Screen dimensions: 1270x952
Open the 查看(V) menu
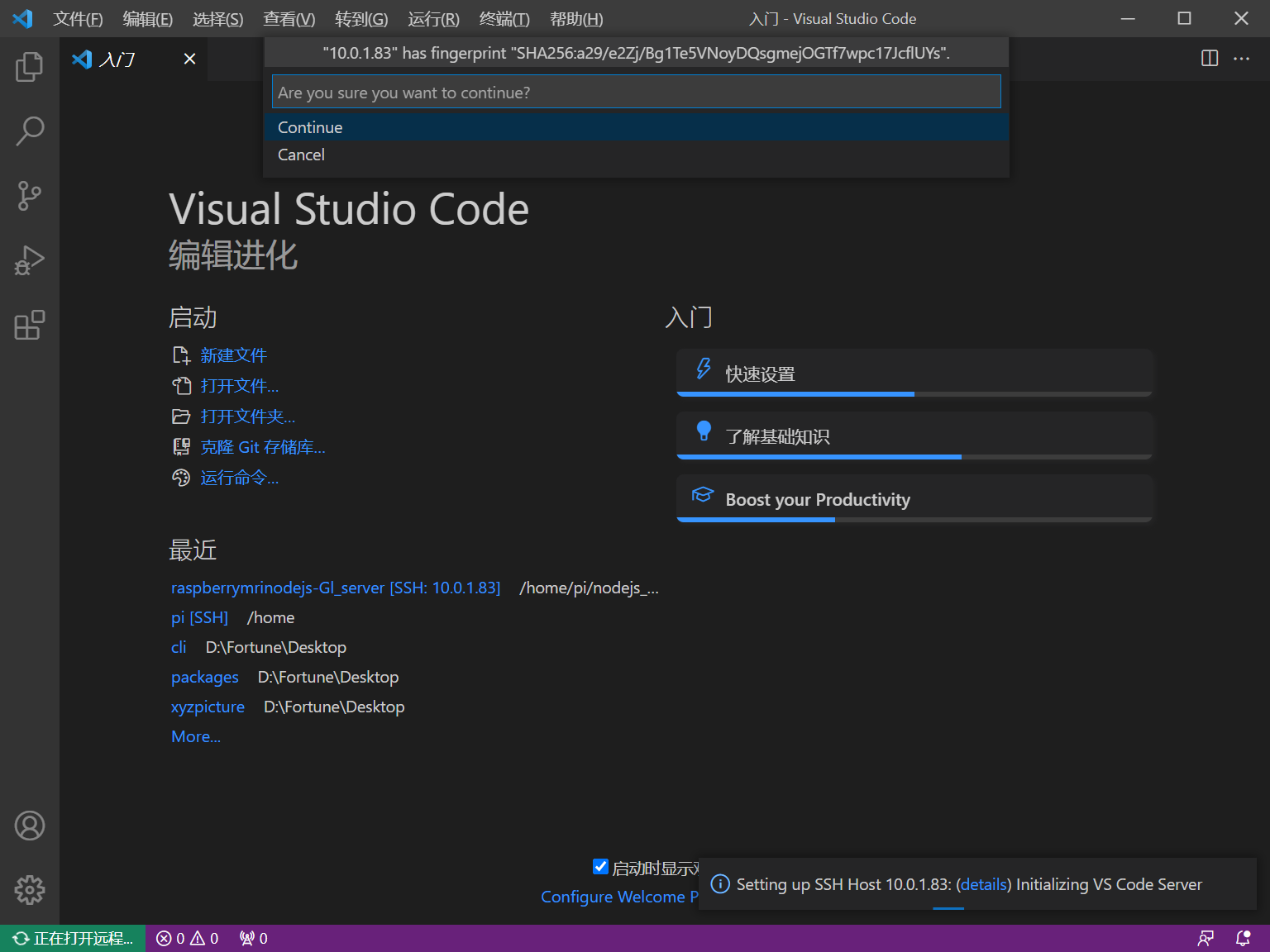[x=289, y=18]
